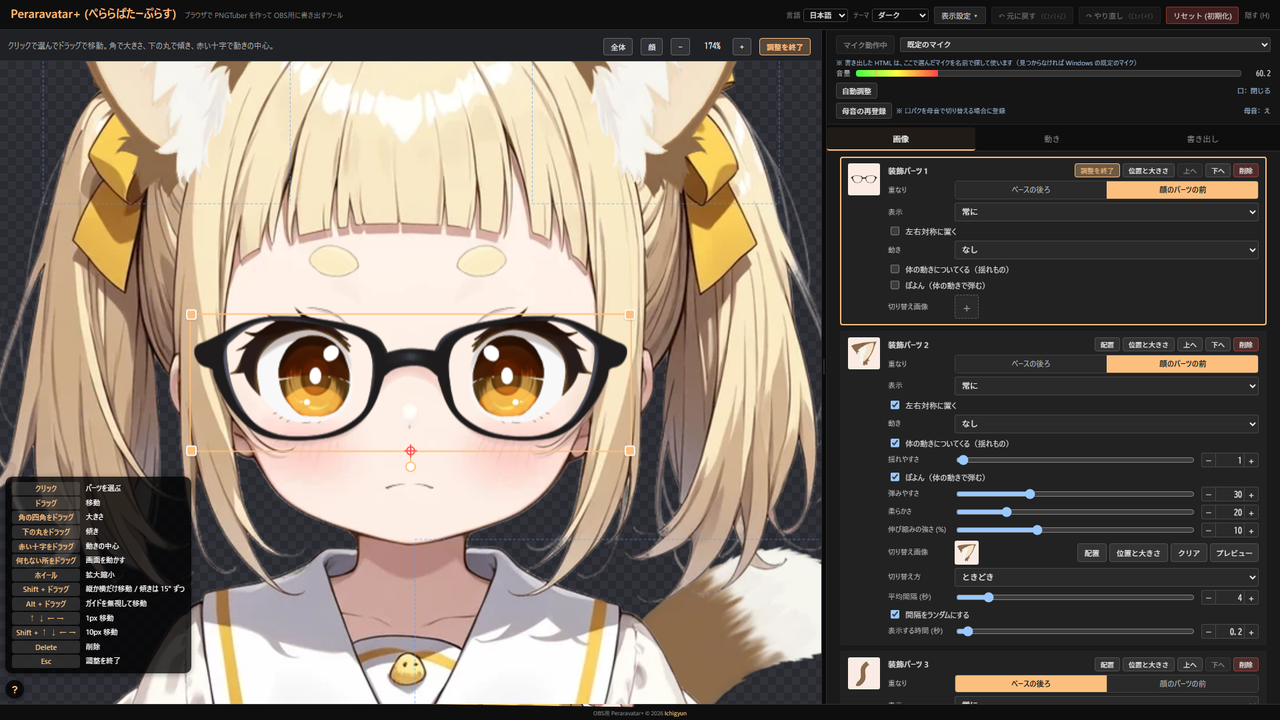Add switch image with plus box
1280x720 pixels.
pos(966,307)
